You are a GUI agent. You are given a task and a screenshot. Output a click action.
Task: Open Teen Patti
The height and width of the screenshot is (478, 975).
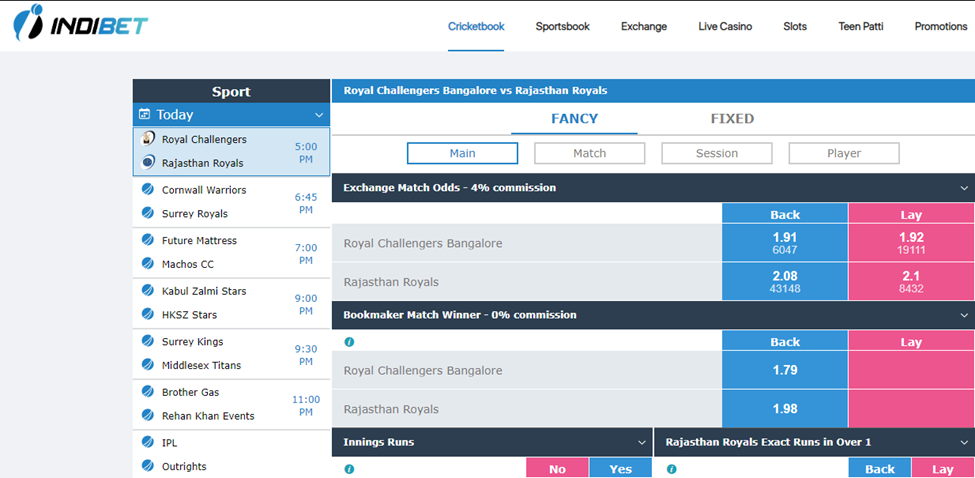coord(861,27)
